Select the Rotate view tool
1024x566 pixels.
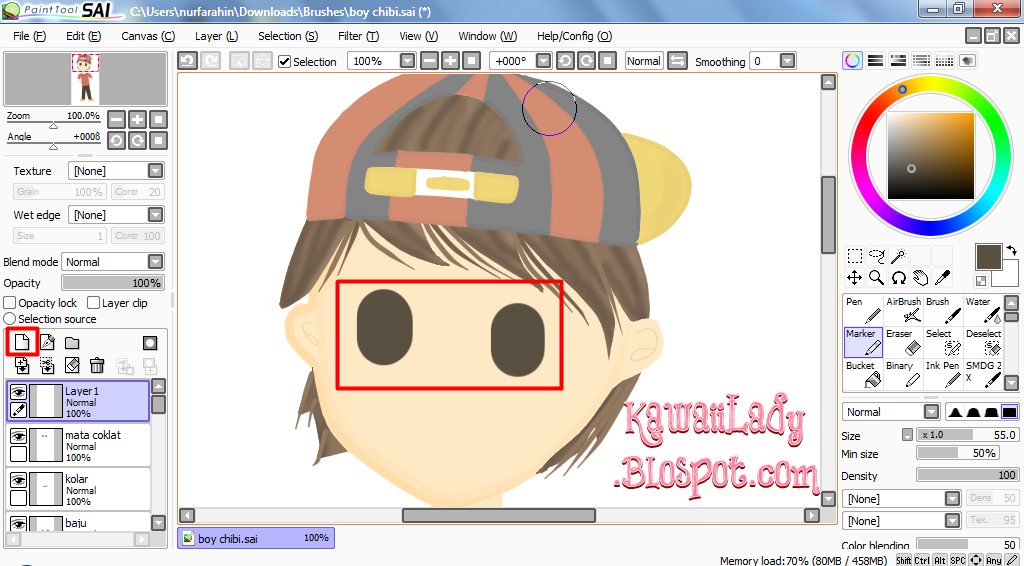899,278
